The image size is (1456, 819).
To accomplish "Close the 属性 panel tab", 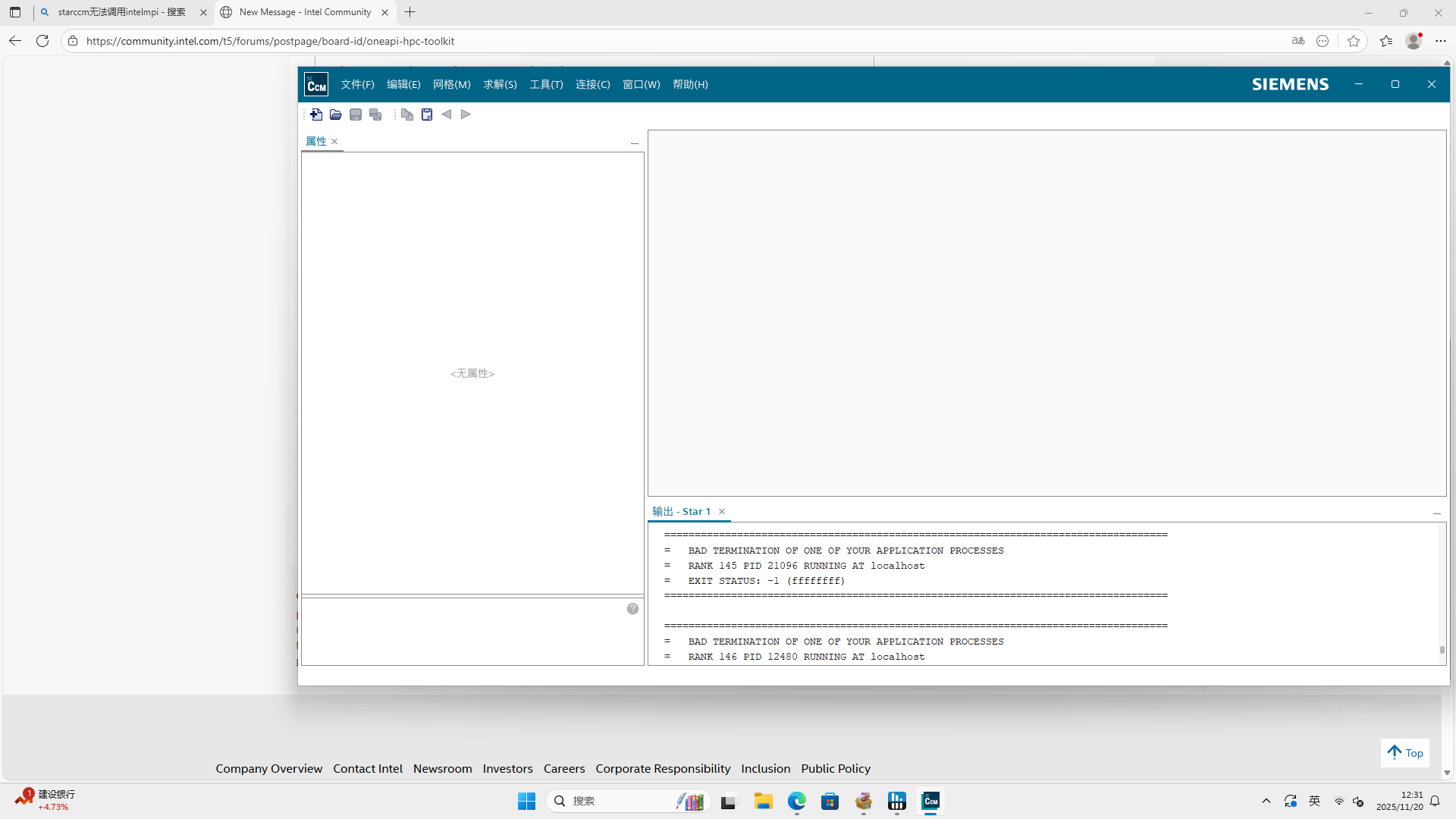I will point(334,142).
